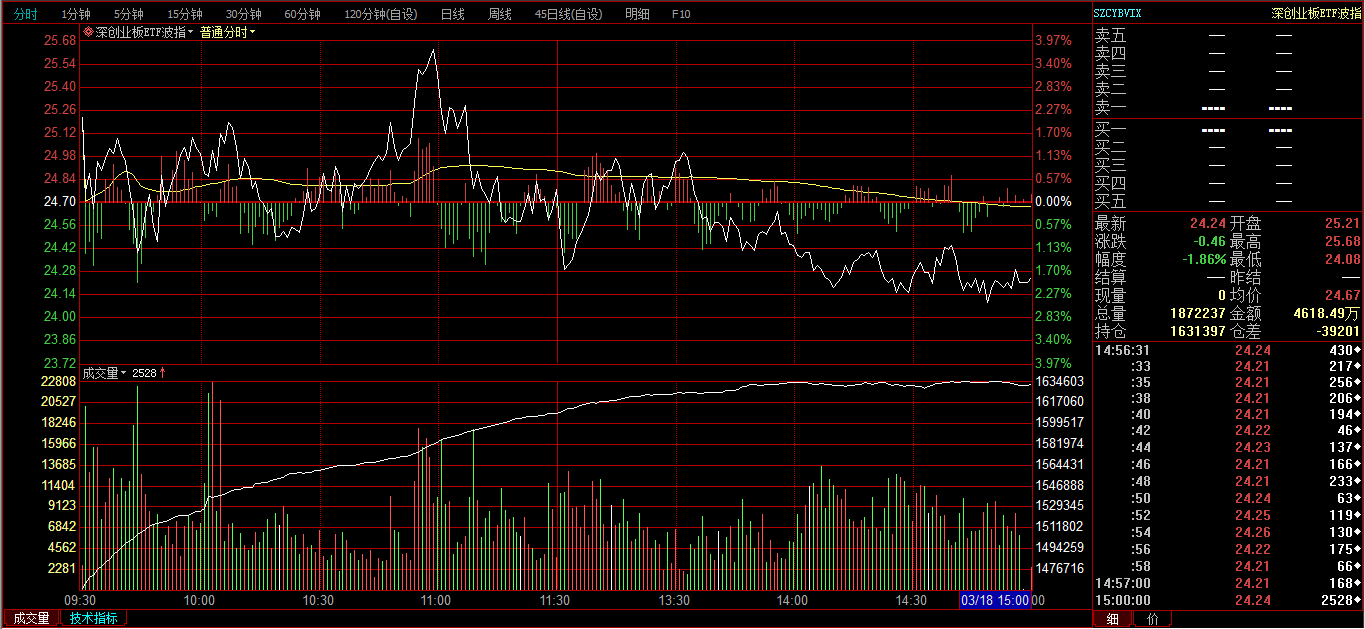Click the 买五 bid level row

1227,201
